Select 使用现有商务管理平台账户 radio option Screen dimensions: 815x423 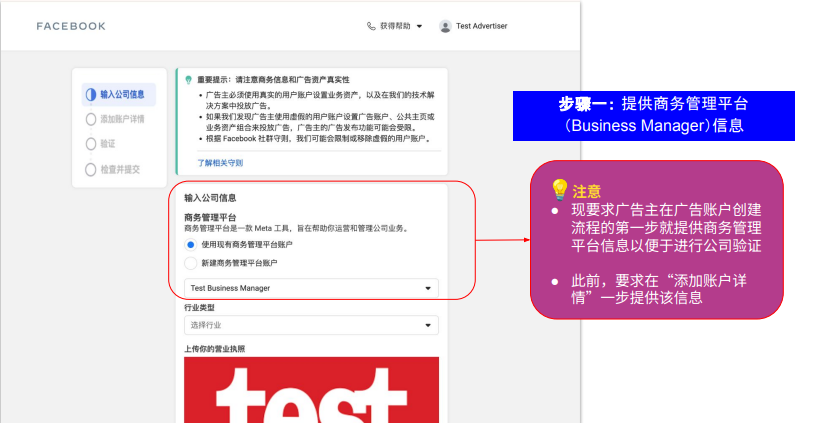(x=190, y=244)
